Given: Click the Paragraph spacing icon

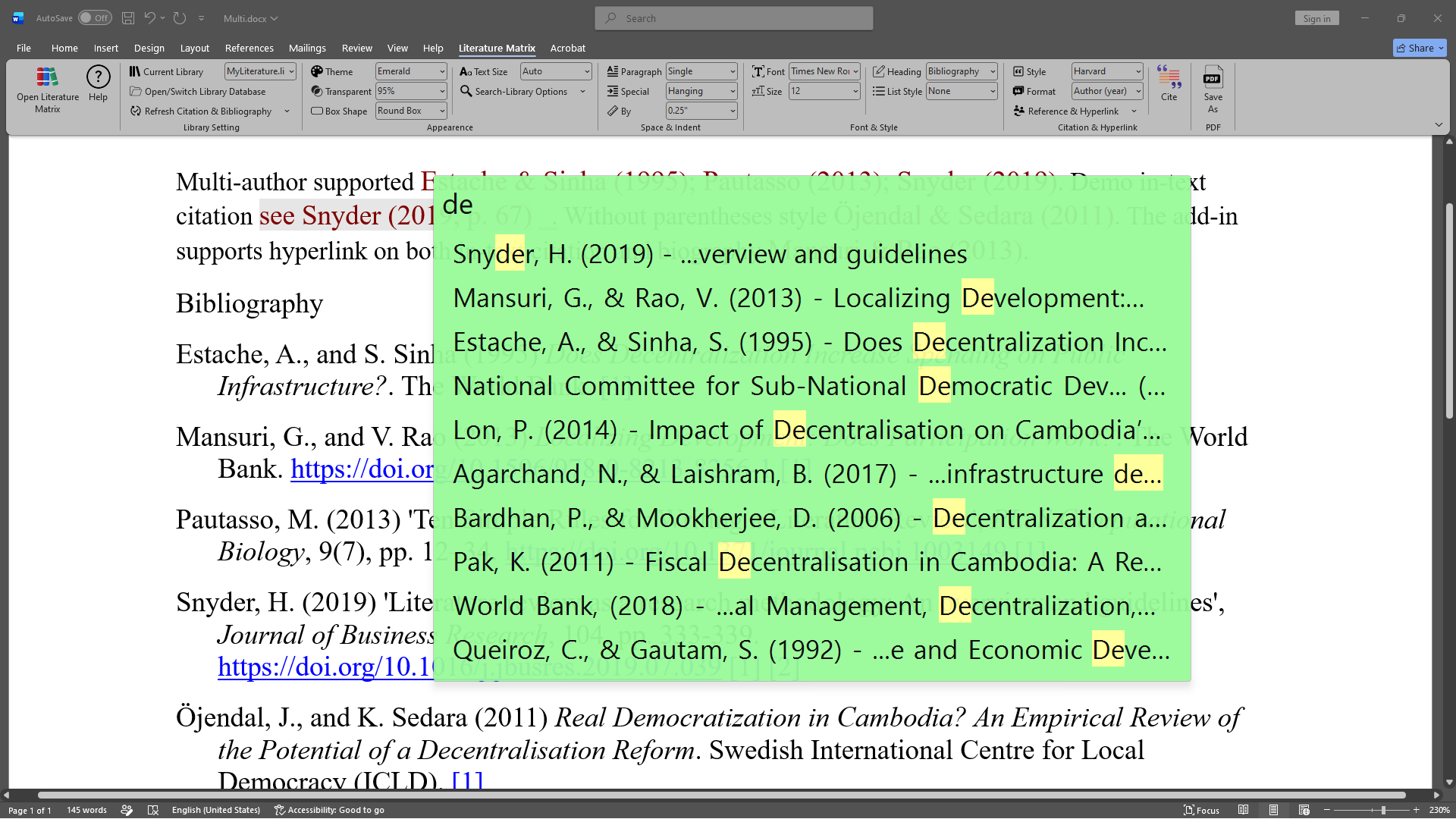Looking at the screenshot, I should [613, 71].
